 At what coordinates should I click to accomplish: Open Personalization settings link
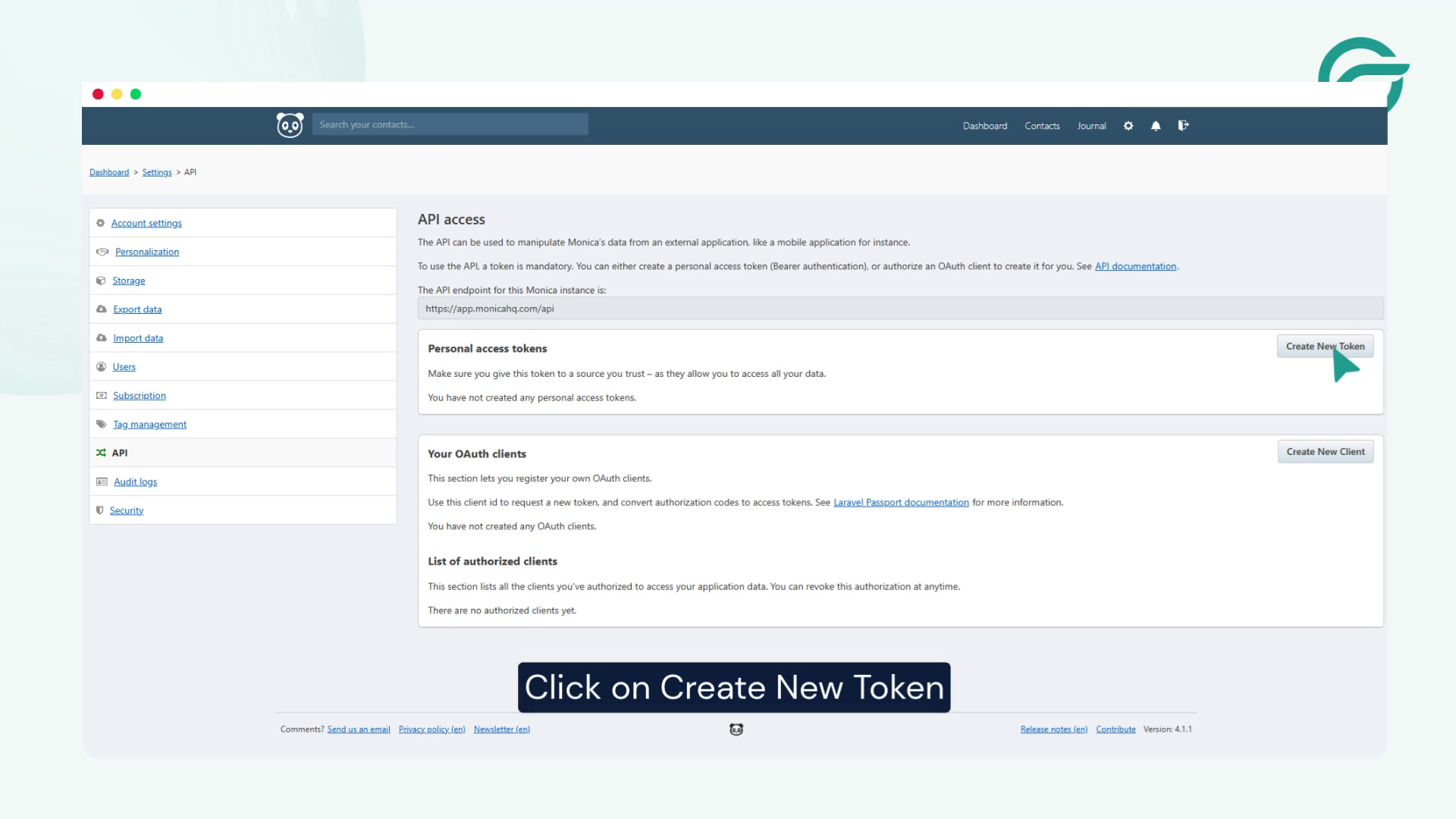pos(147,252)
